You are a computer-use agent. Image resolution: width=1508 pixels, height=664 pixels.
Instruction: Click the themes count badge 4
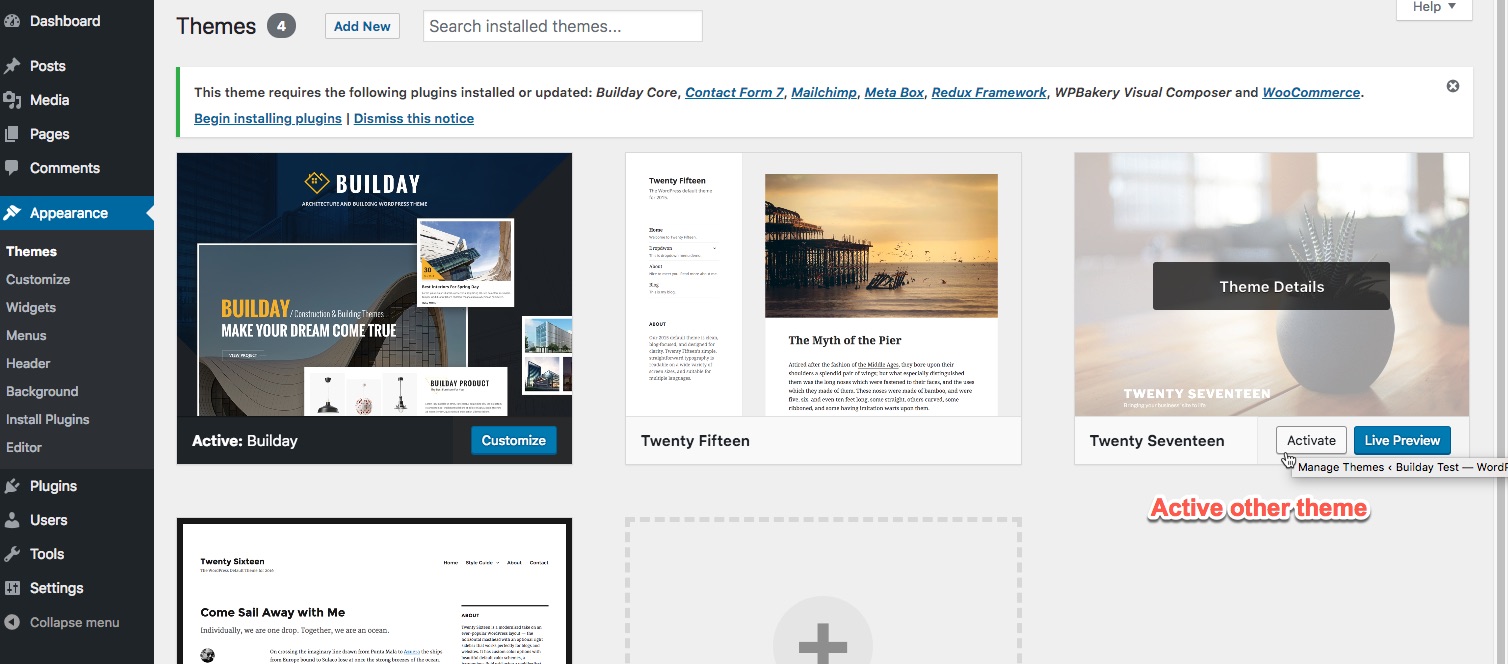pyautogui.click(x=281, y=26)
